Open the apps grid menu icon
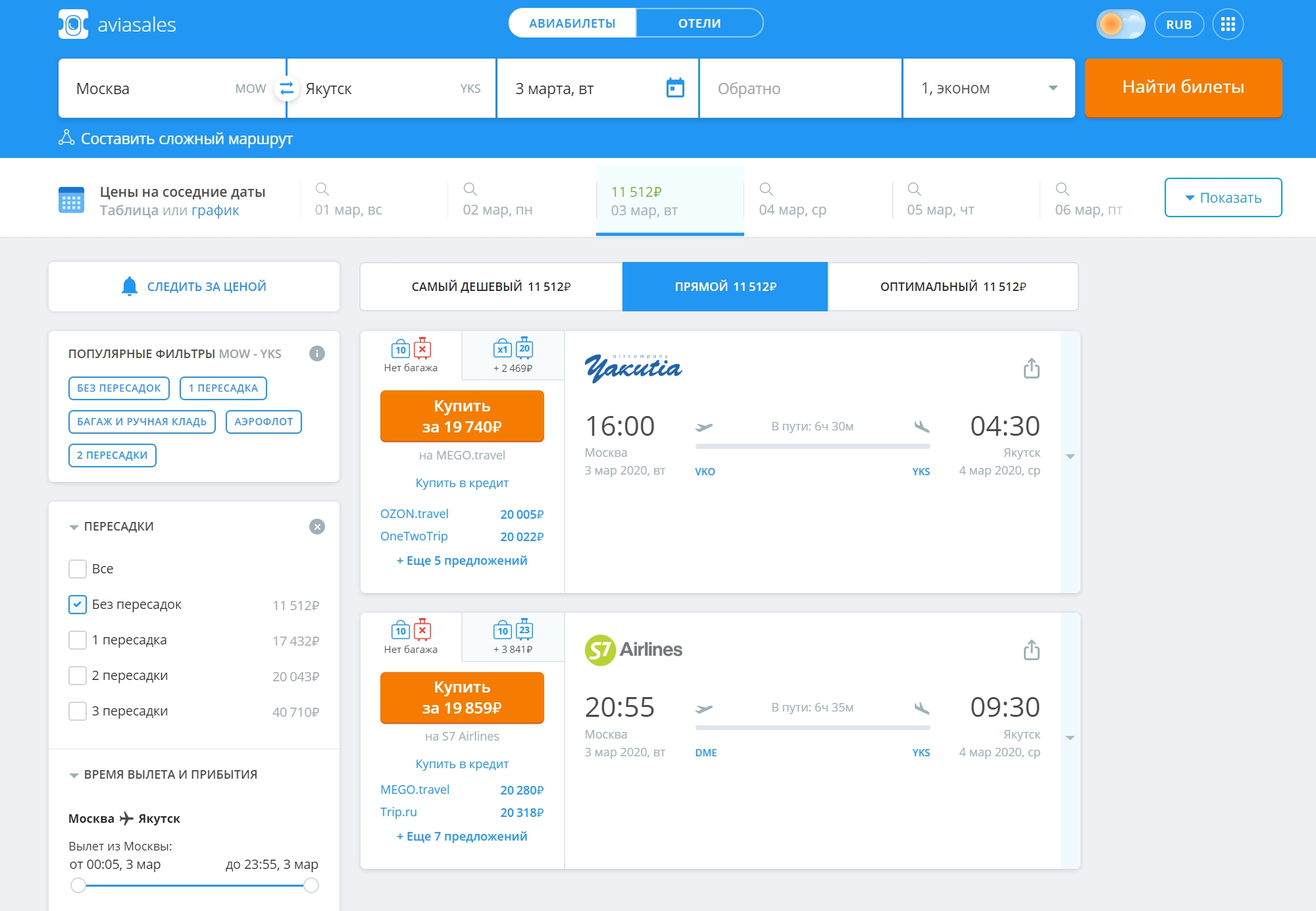Viewport: 1316px width, 911px height. (1228, 24)
